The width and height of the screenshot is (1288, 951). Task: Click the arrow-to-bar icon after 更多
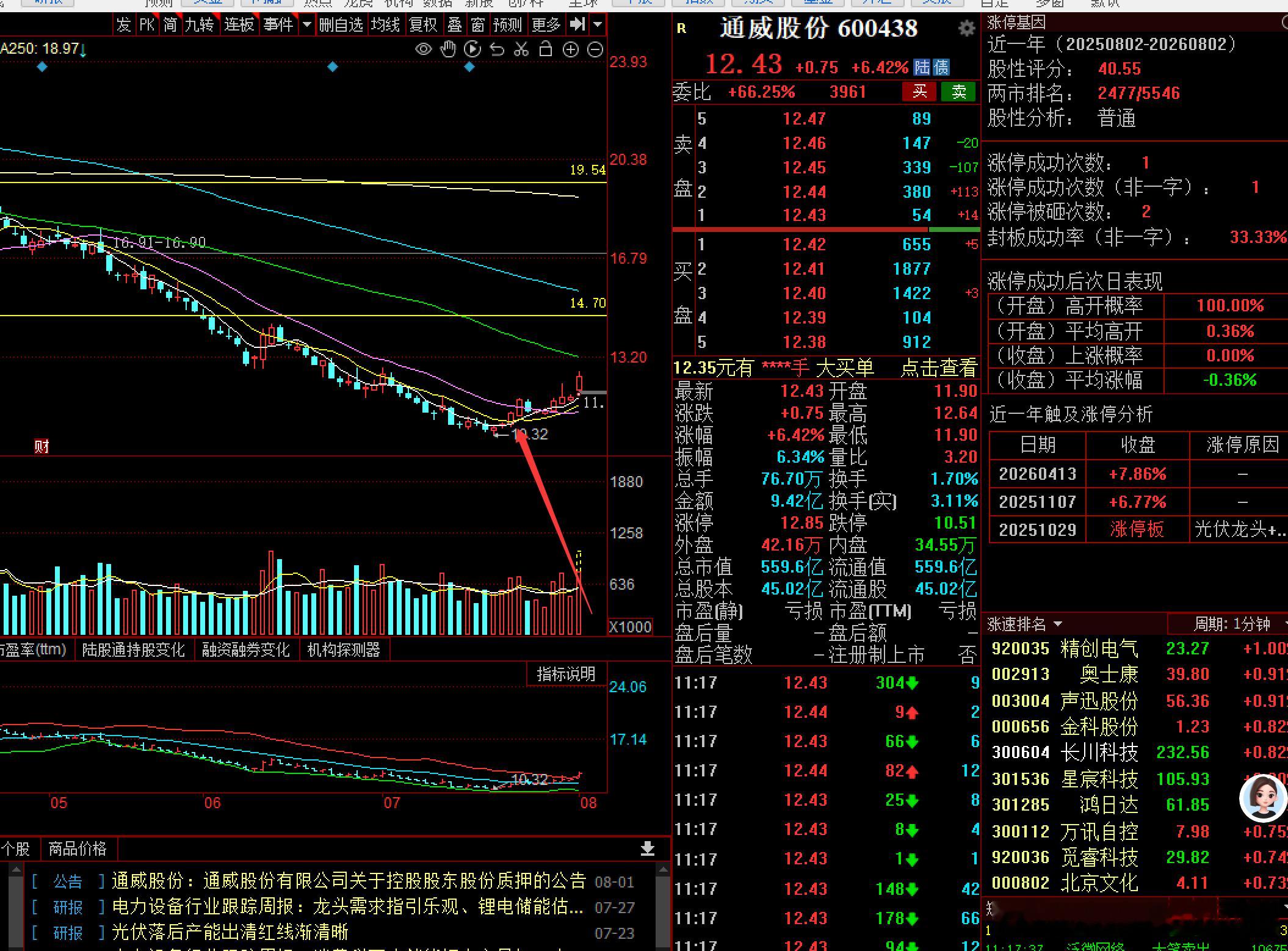tap(576, 24)
